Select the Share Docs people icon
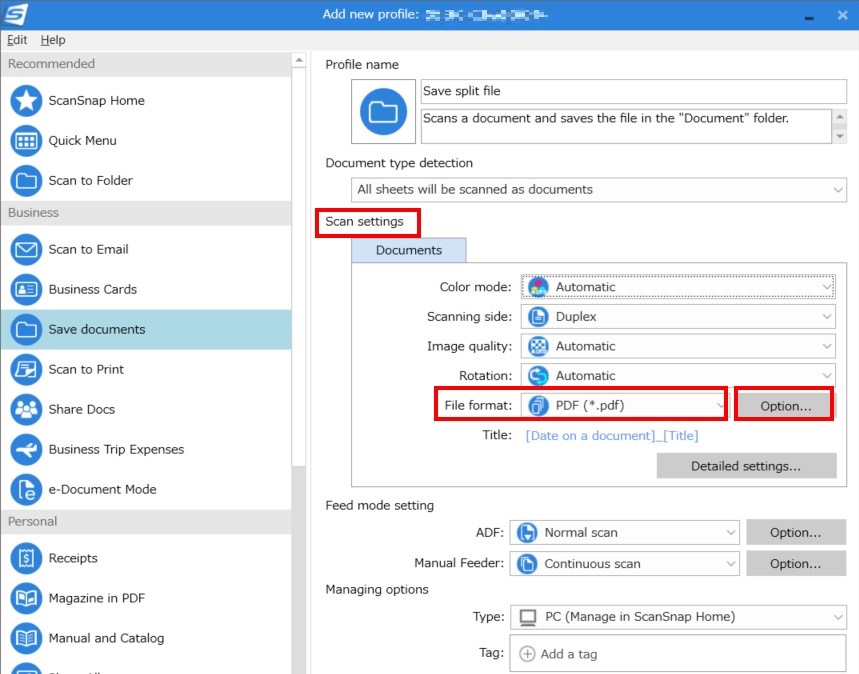Screen dimensions: 859x674 click(x=26, y=410)
